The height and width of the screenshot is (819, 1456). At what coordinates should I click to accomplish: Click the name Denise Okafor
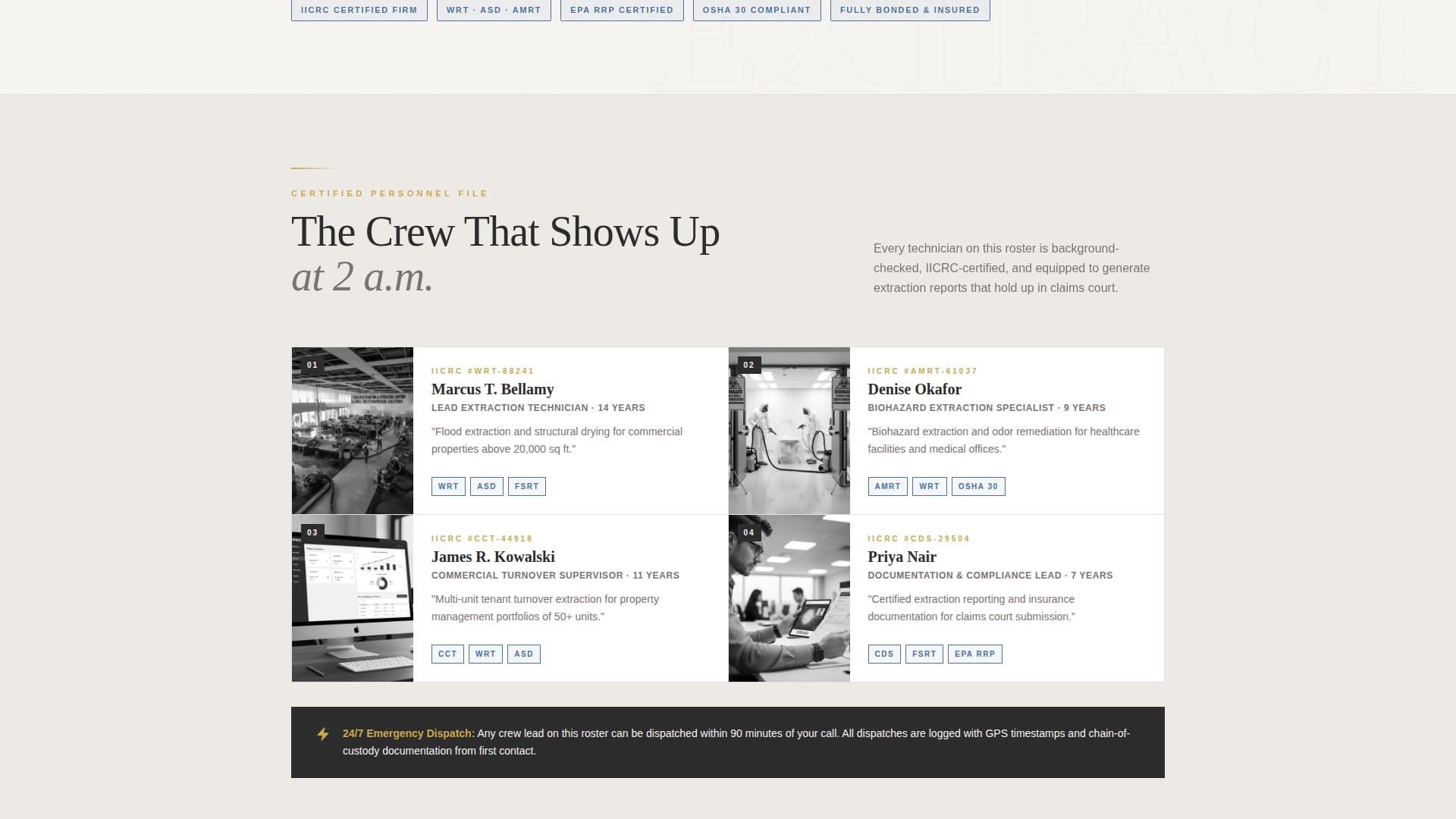pyautogui.click(x=915, y=389)
